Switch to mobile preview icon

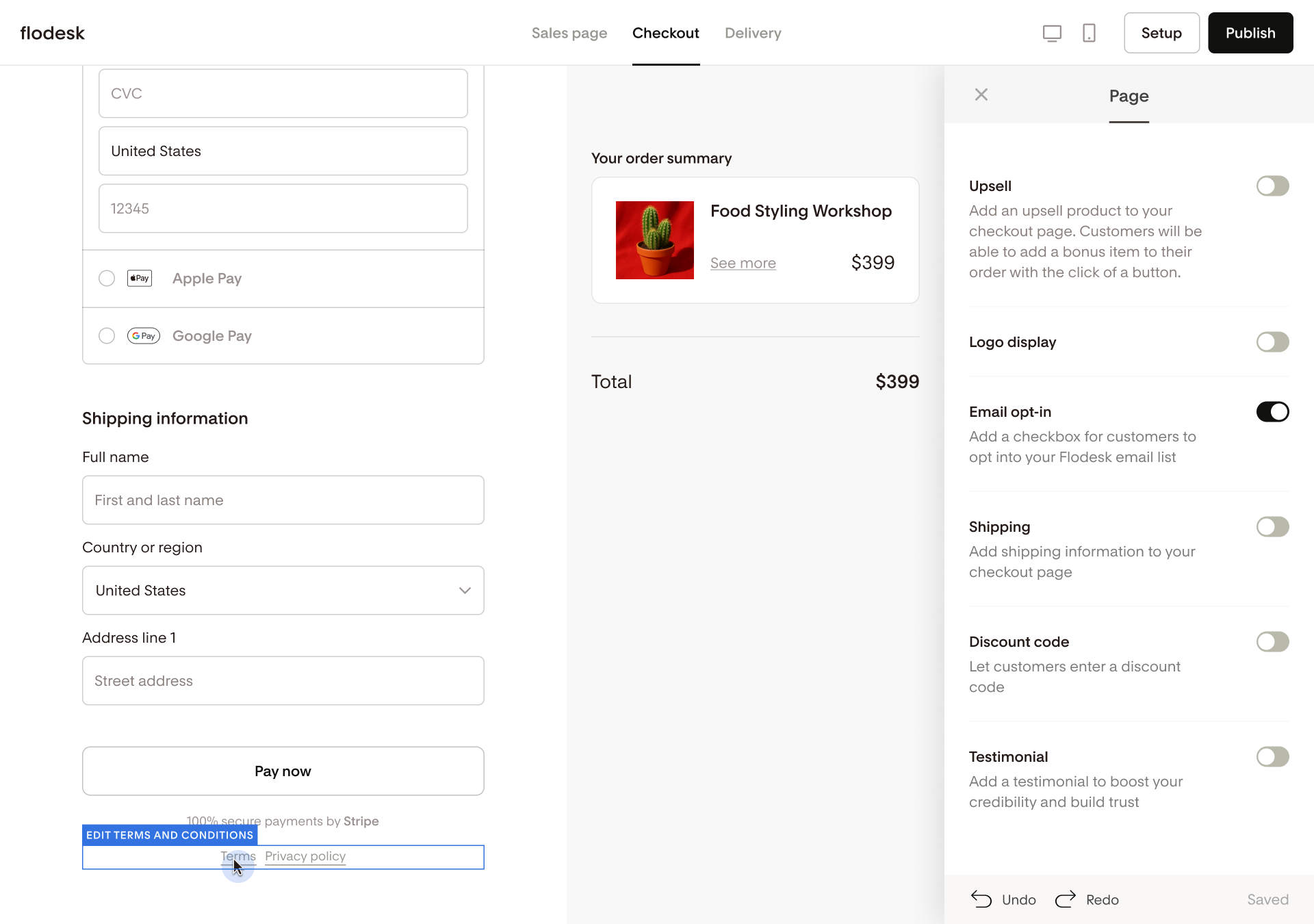pos(1089,33)
